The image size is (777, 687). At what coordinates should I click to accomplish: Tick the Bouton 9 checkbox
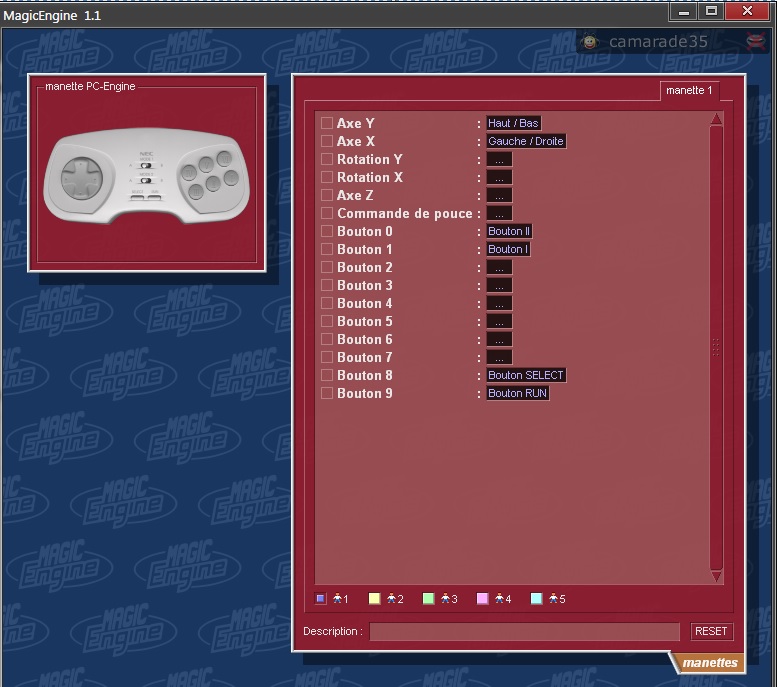(327, 393)
